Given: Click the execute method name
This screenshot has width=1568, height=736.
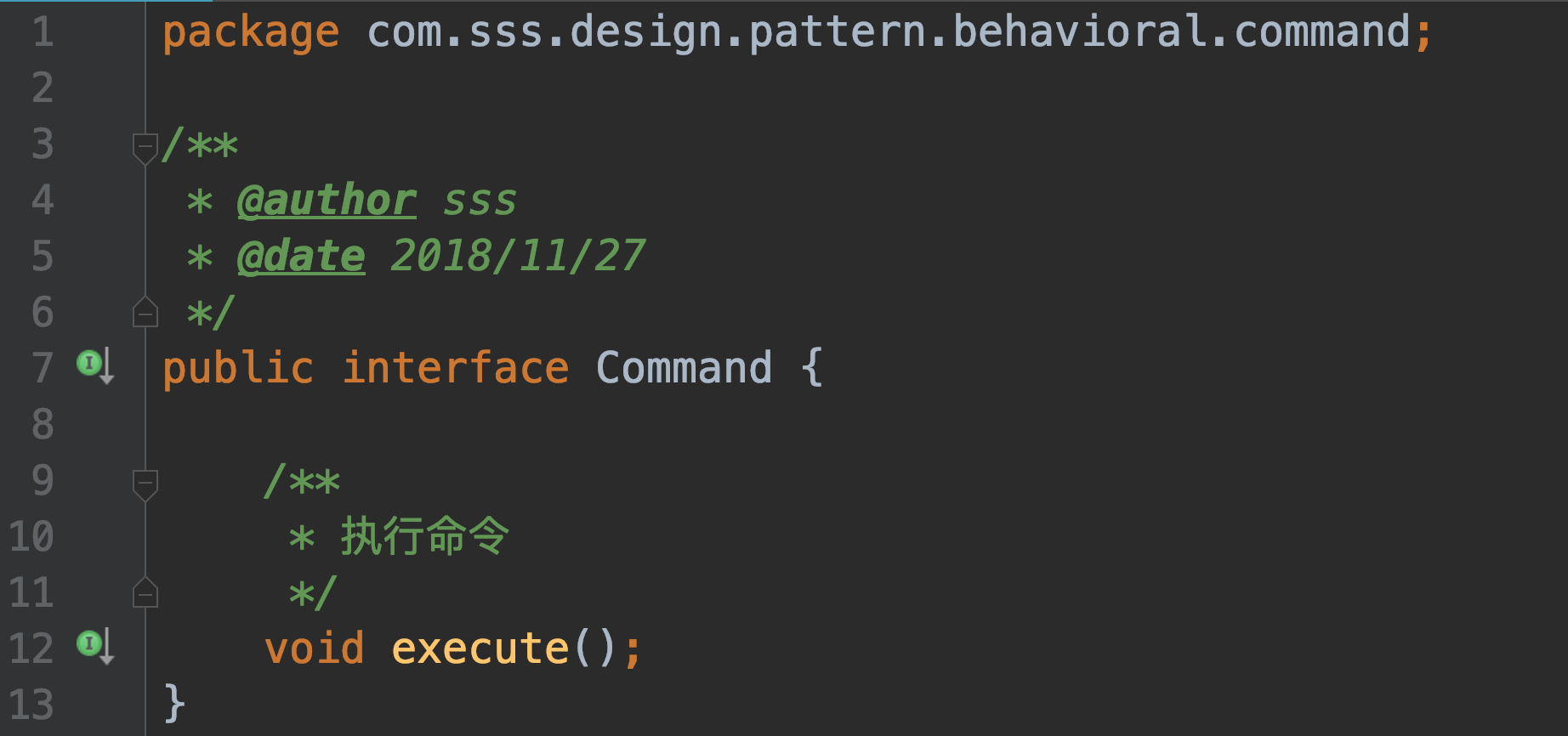Looking at the screenshot, I should [480, 648].
